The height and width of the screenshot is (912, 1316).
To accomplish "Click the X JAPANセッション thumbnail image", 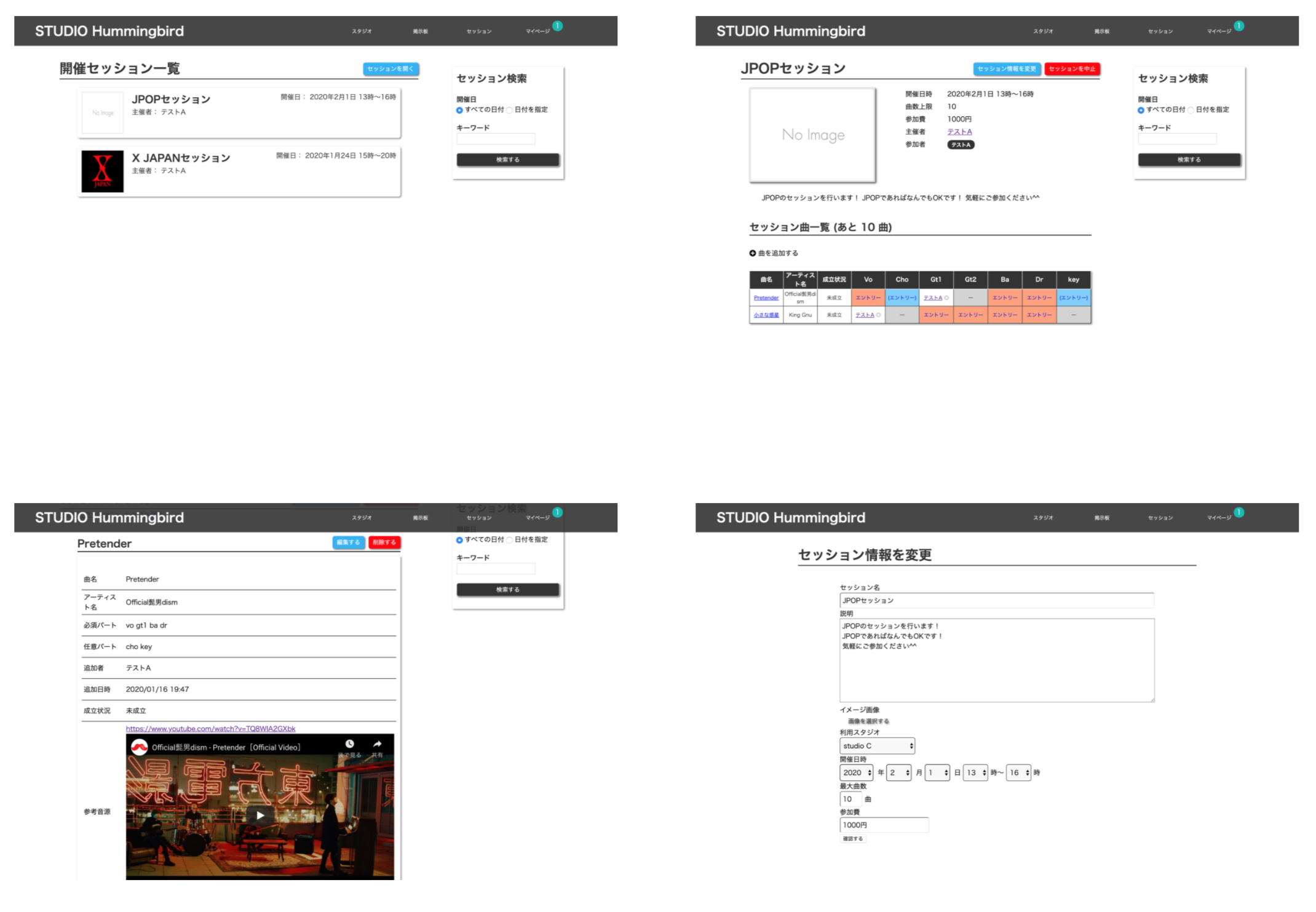I will (x=101, y=171).
